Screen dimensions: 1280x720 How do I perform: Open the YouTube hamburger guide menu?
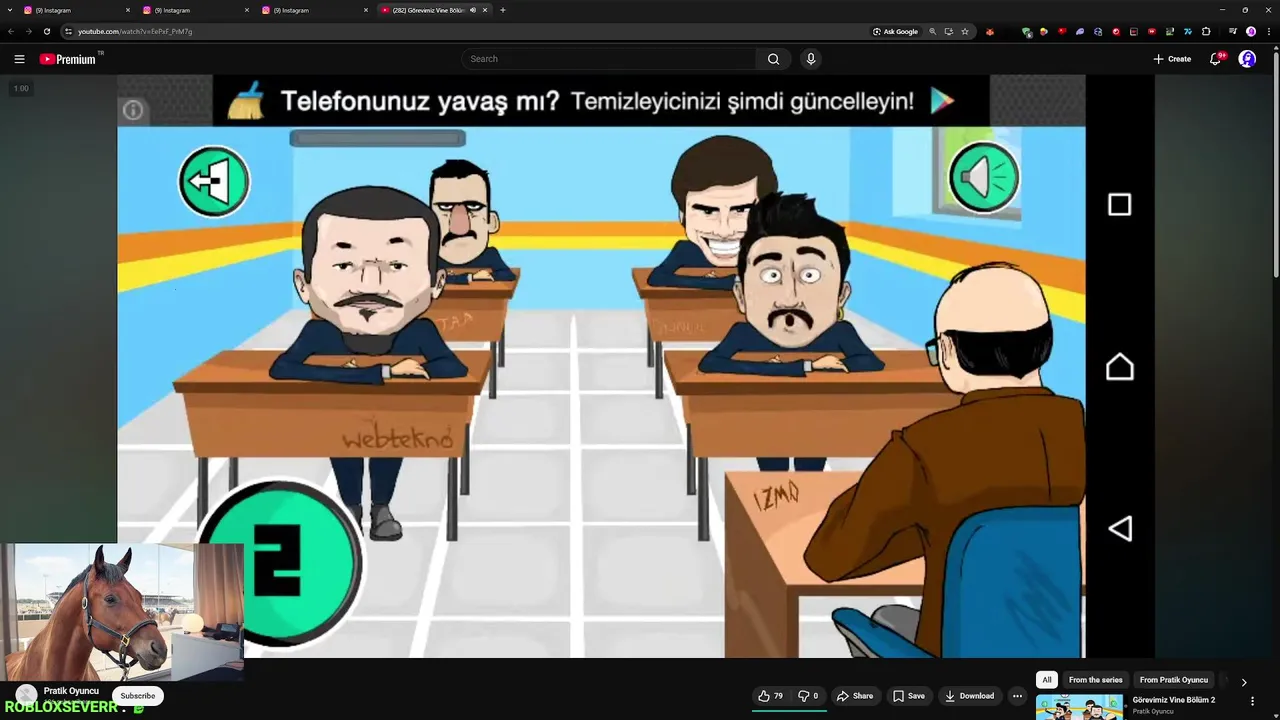pyautogui.click(x=19, y=59)
